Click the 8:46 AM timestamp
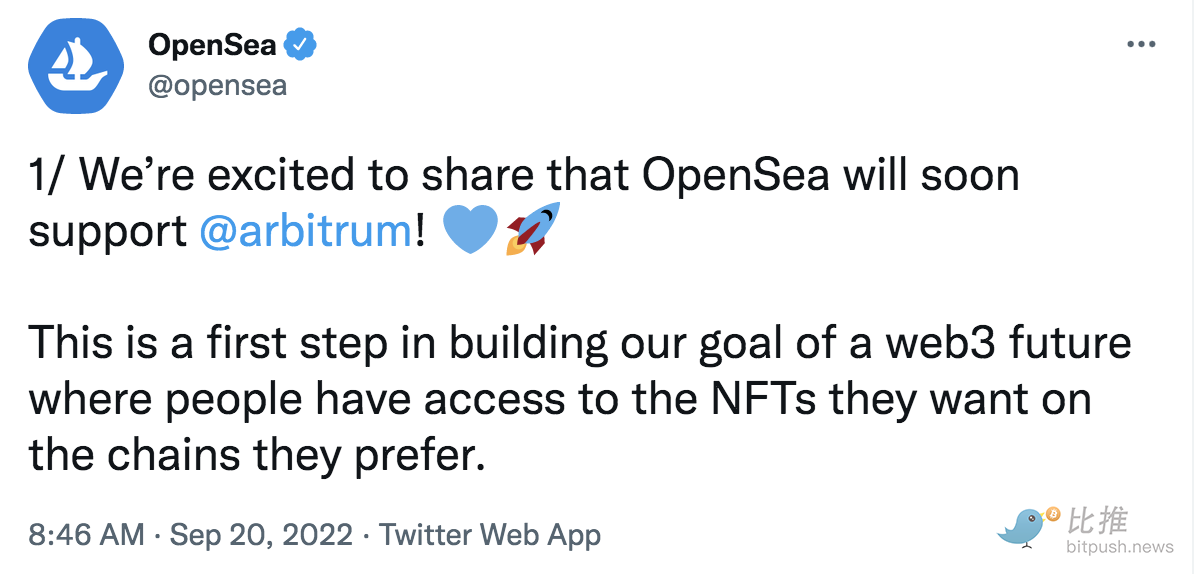This screenshot has height=574, width=1194. coord(86,534)
